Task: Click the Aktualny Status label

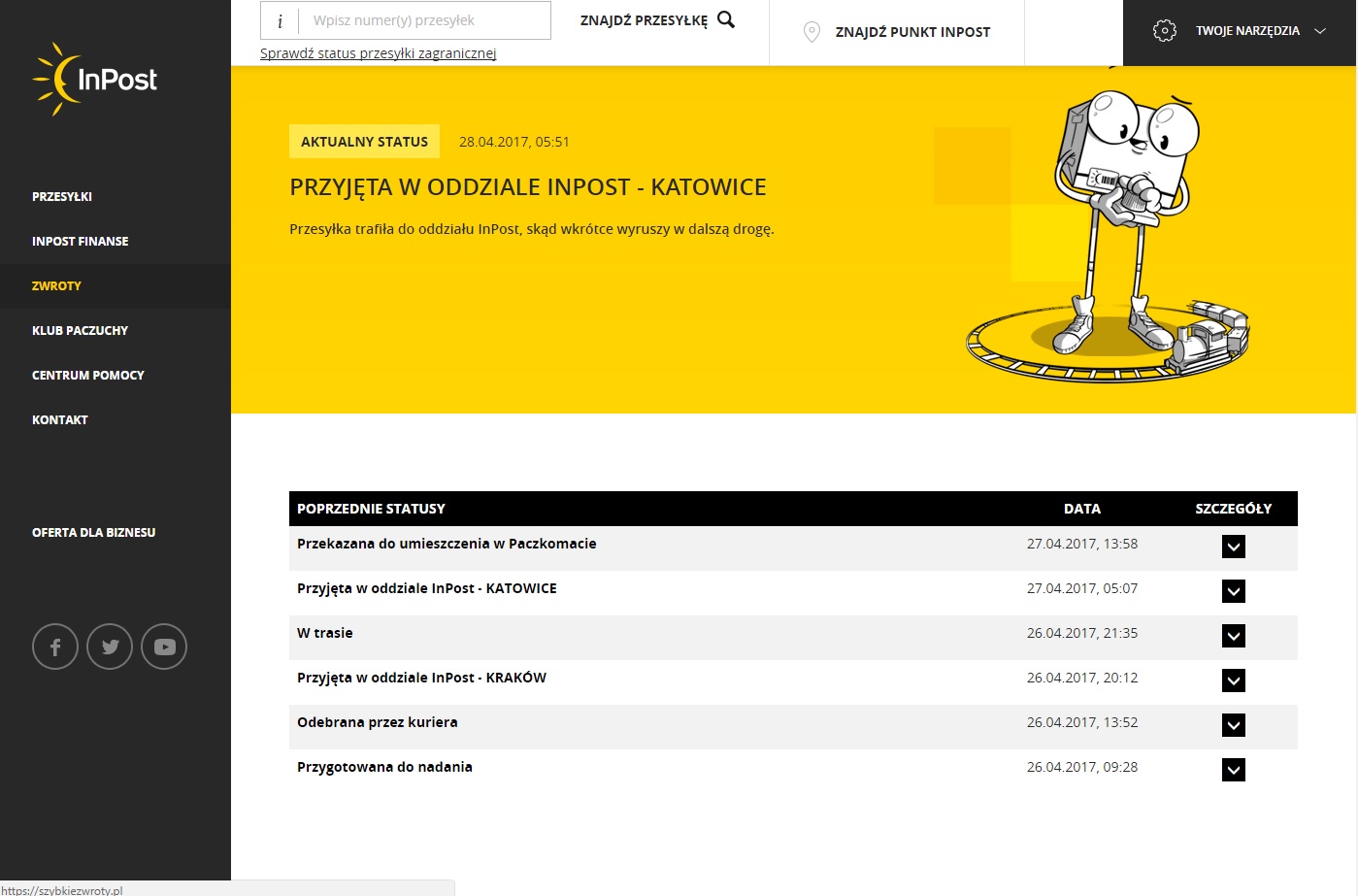Action: (x=365, y=142)
